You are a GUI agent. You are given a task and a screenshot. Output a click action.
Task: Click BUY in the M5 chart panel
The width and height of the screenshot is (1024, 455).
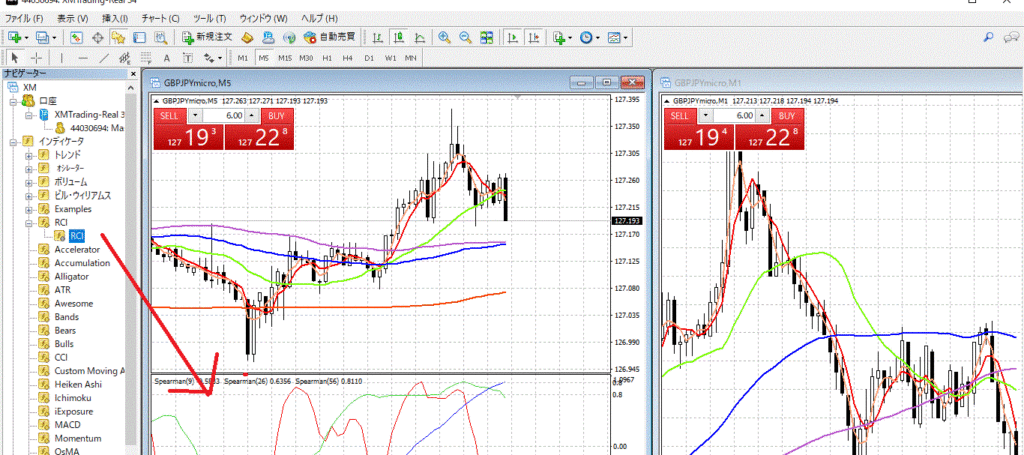click(x=277, y=116)
